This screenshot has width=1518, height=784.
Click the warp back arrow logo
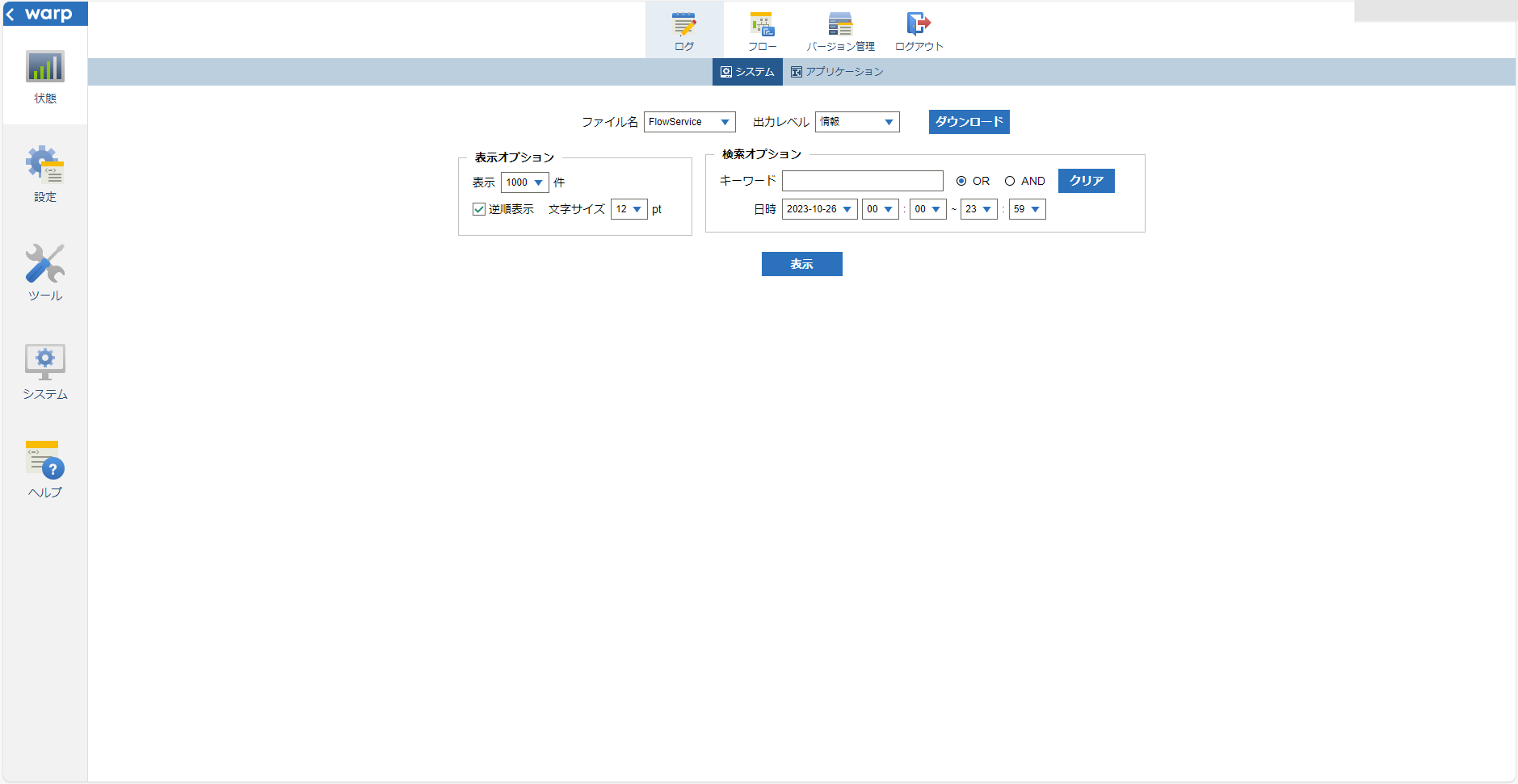(45, 13)
